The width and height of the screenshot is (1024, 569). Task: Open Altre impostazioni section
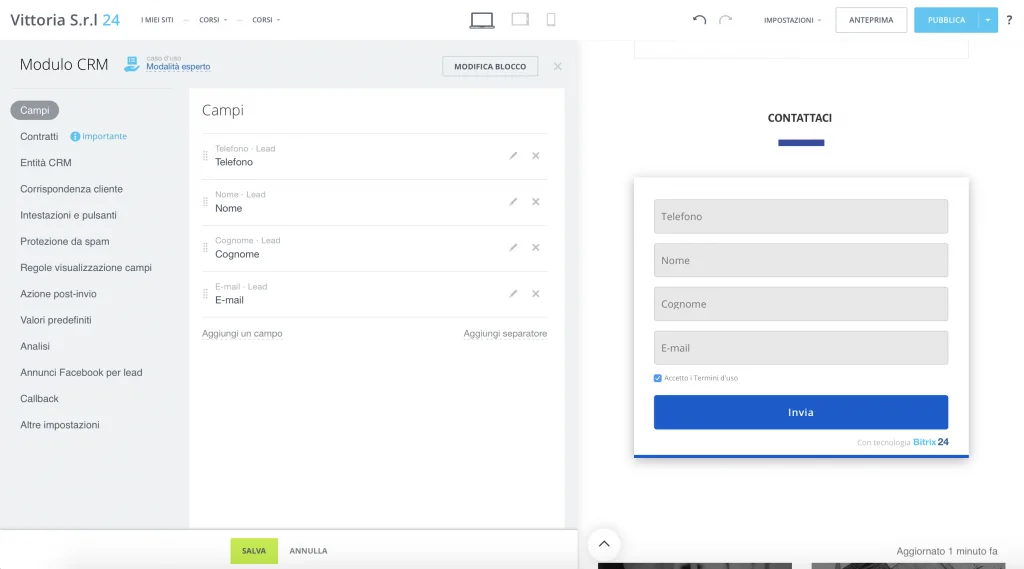(59, 425)
